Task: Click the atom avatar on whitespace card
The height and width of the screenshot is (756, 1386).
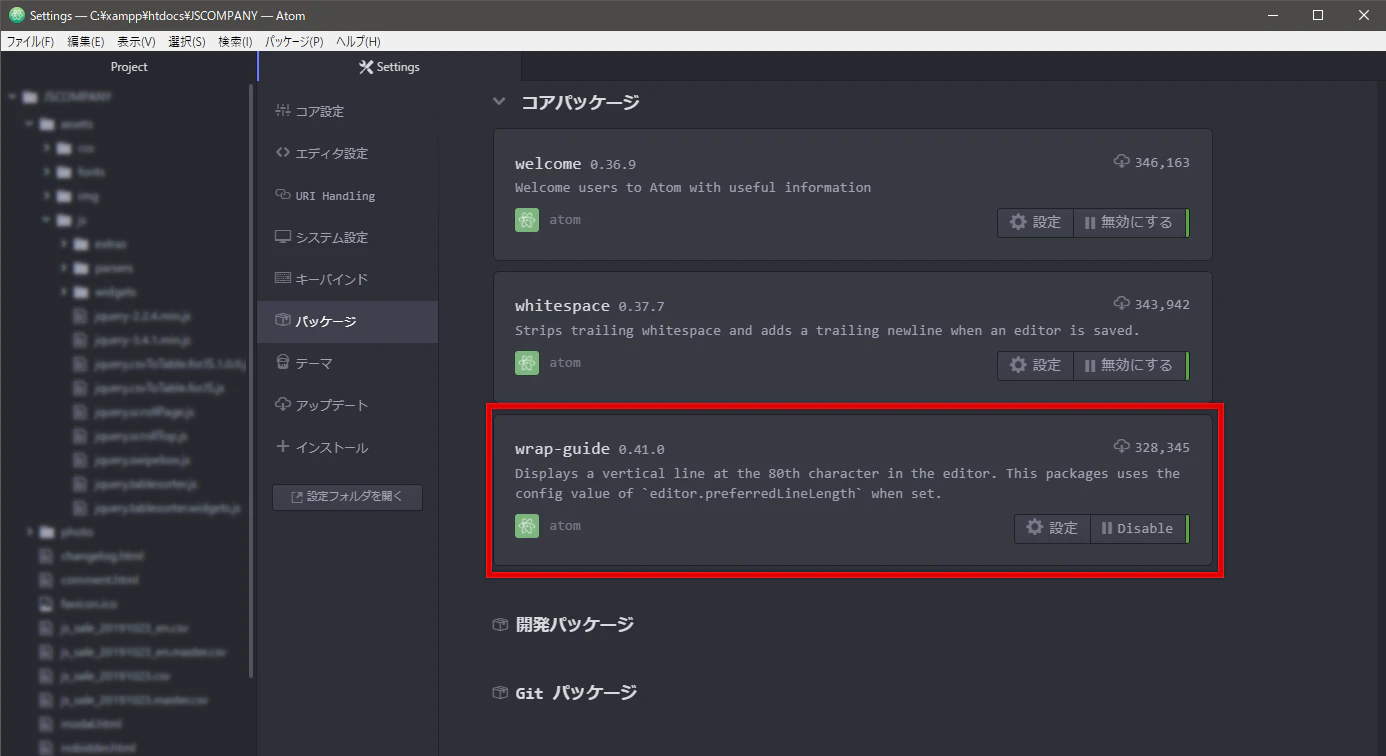Action: [527, 363]
